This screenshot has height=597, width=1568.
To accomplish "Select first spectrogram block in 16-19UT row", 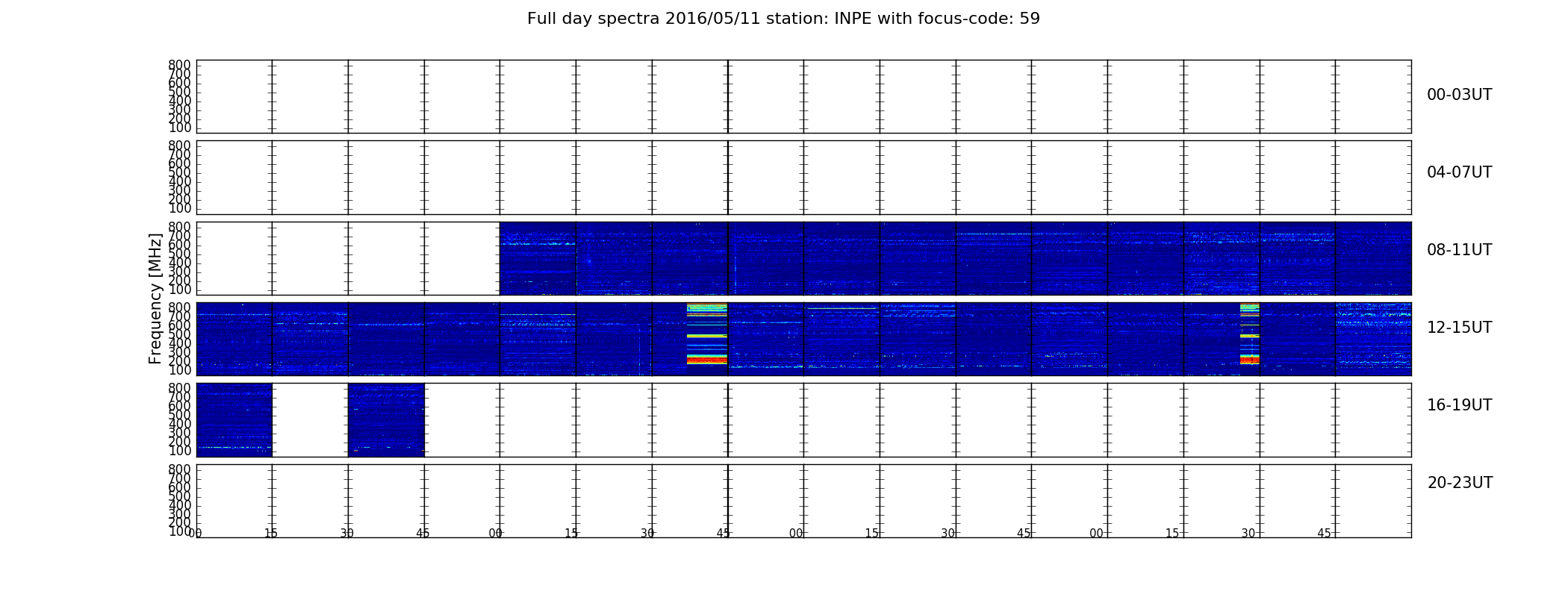I will coord(234,419).
